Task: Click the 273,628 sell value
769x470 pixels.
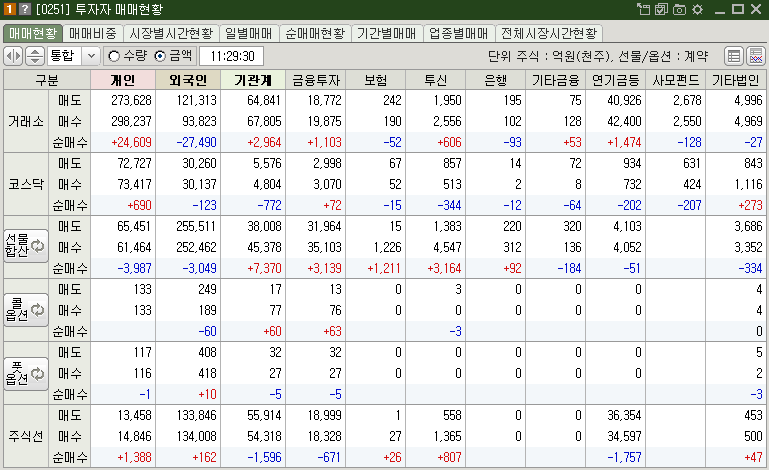Action: coord(131,101)
